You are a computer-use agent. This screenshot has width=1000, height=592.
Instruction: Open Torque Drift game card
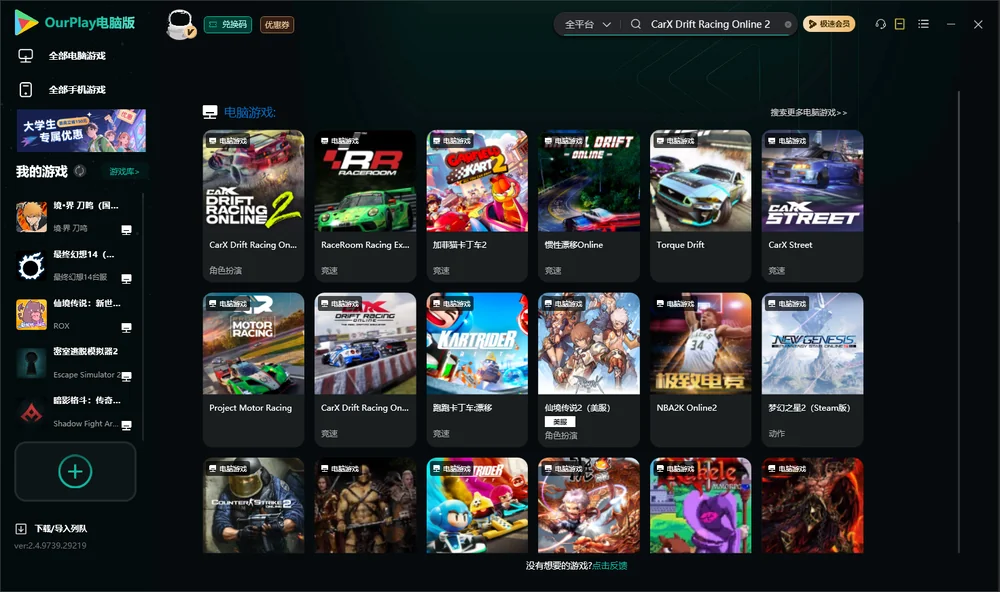(700, 205)
